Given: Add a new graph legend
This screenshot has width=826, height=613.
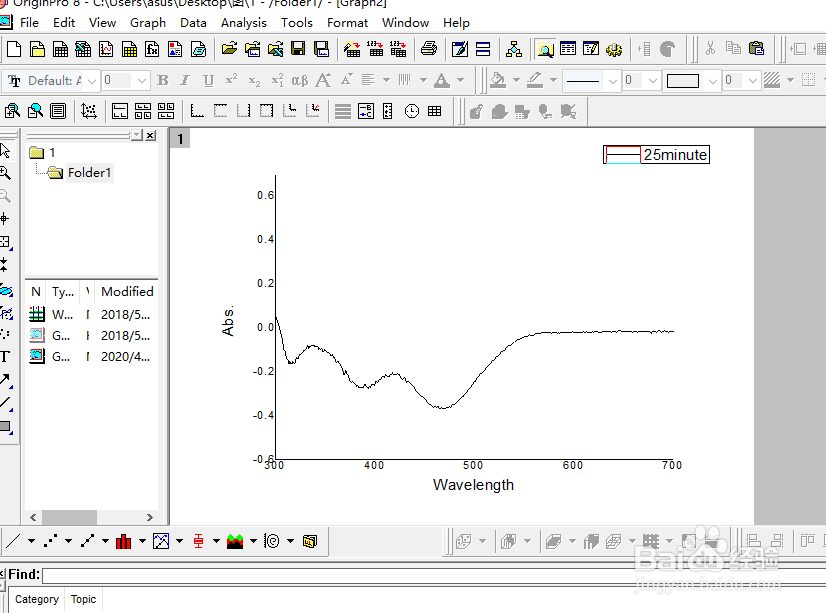Looking at the screenshot, I should (x=366, y=111).
